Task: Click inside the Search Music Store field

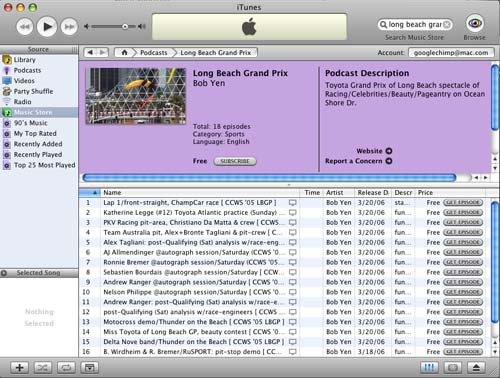Action: (x=415, y=25)
